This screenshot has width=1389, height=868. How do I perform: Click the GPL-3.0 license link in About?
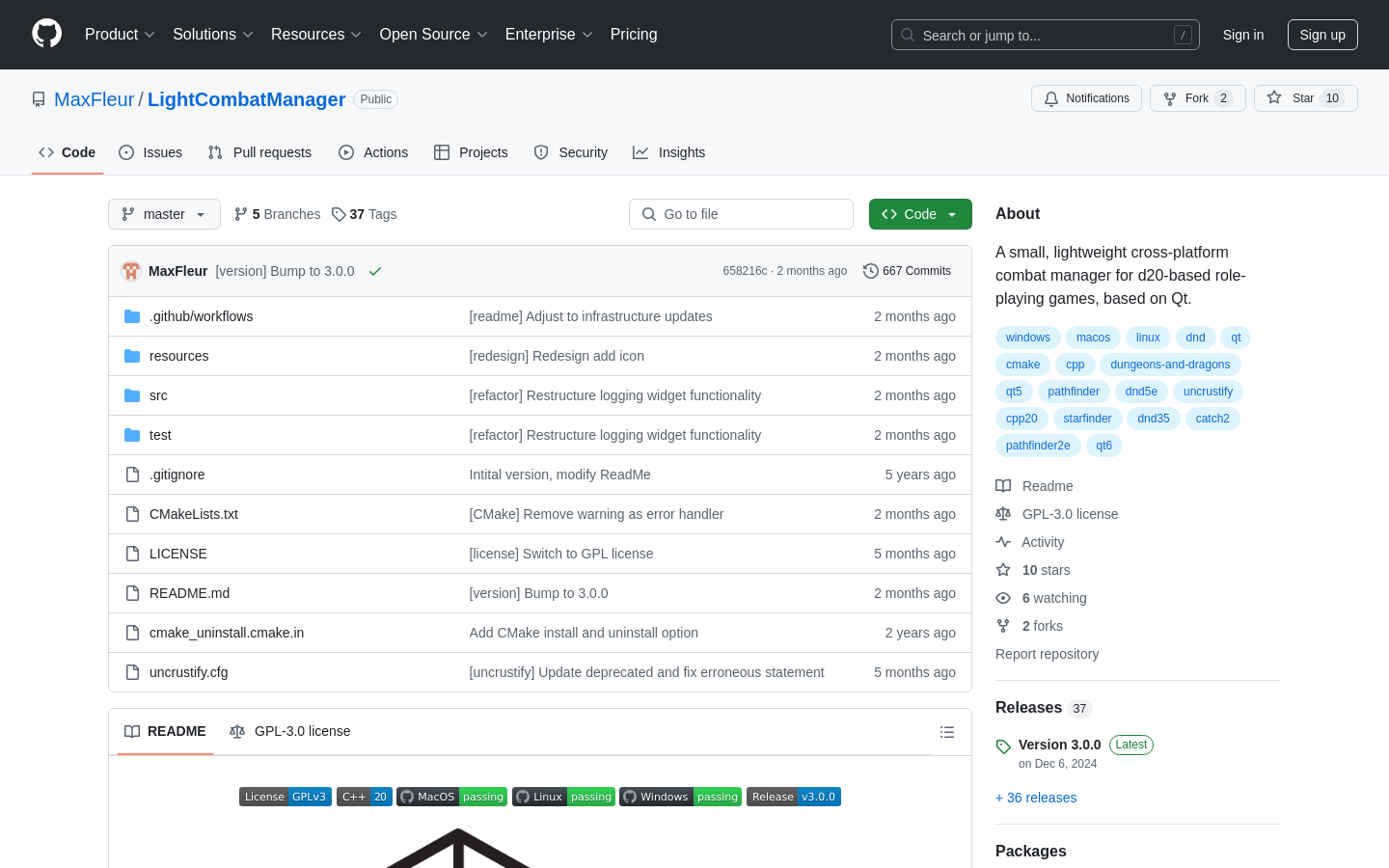tap(1057, 514)
